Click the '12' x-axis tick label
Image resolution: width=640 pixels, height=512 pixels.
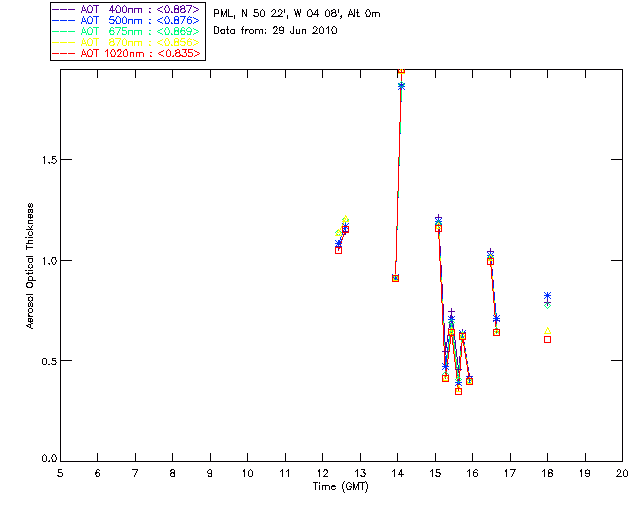coord(322,473)
